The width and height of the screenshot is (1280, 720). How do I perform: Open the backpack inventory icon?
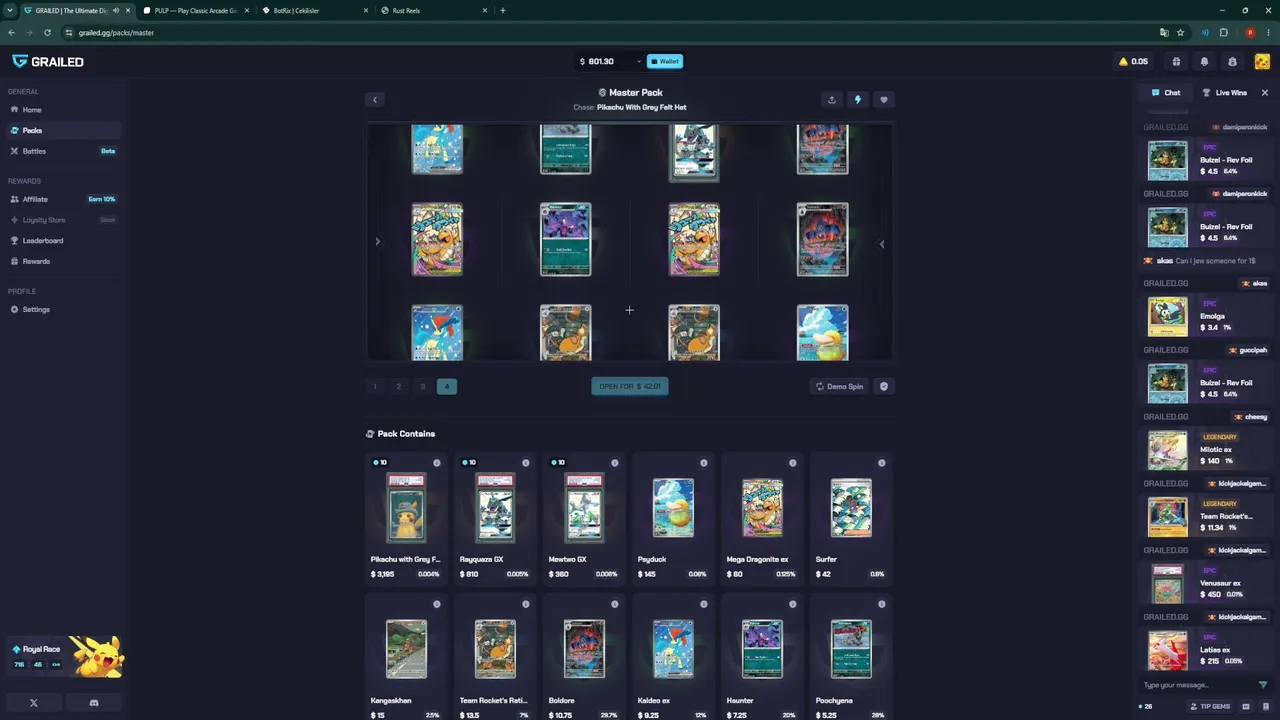[1232, 62]
